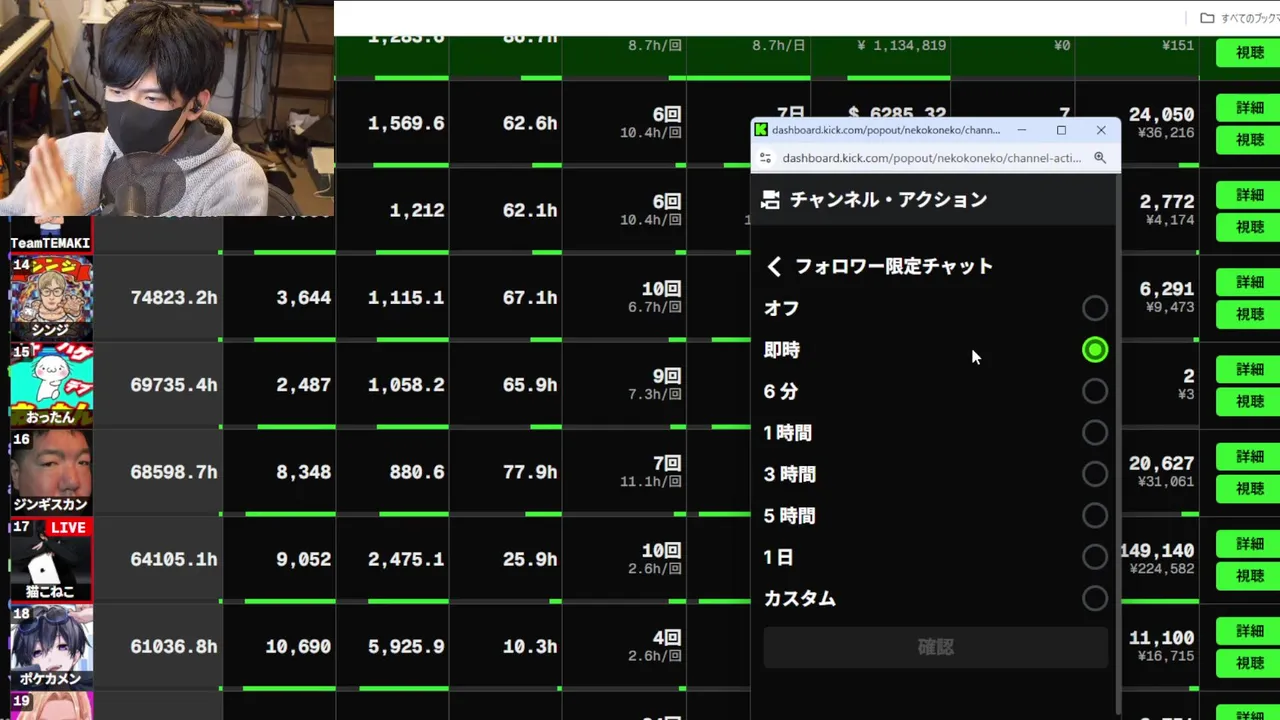Open シンジ streamer thumbnail
This screenshot has width=1280, height=720.
(x=51, y=298)
